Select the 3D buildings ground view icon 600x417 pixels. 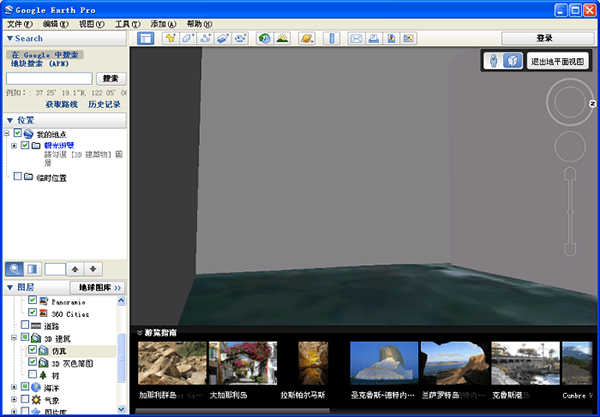coord(511,61)
